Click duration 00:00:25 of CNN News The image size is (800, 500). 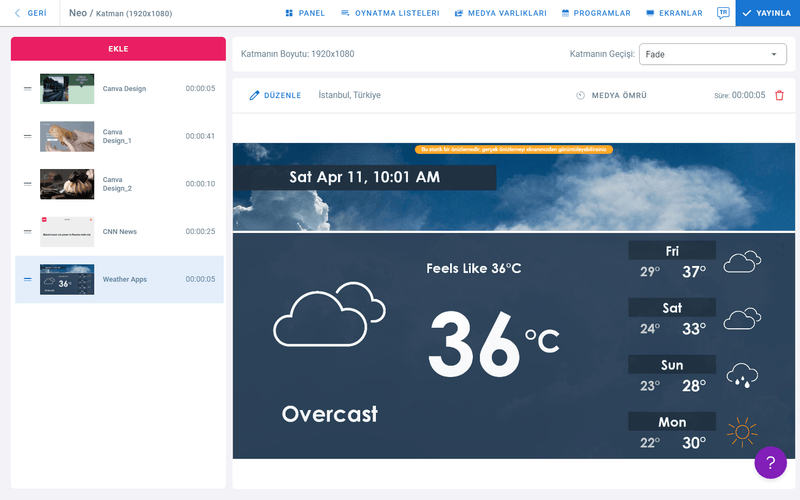pos(200,232)
